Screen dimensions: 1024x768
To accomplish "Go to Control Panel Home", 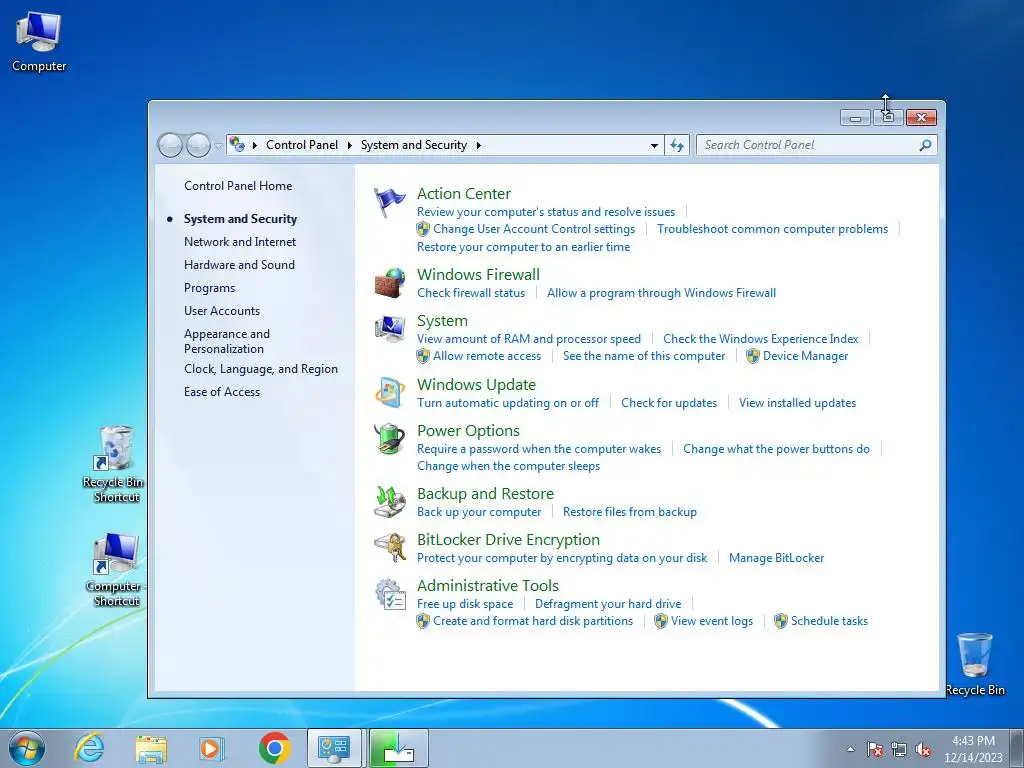I will click(238, 185).
